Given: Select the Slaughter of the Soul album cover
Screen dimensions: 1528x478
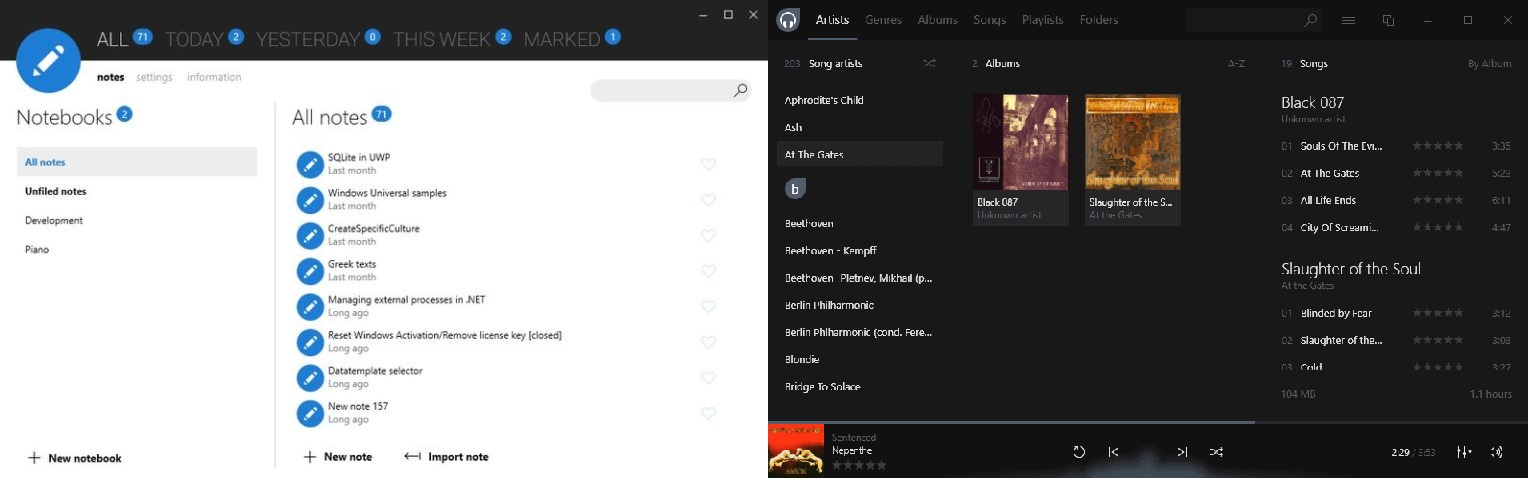Looking at the screenshot, I should tap(1132, 142).
